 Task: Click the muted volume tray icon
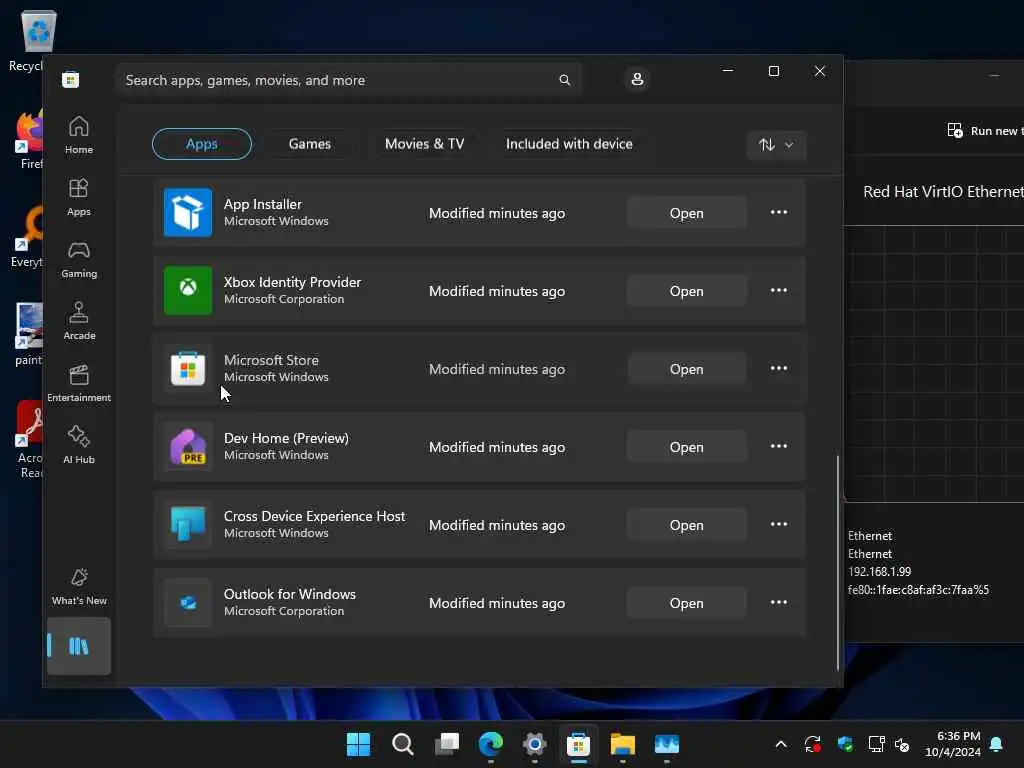[x=903, y=744]
